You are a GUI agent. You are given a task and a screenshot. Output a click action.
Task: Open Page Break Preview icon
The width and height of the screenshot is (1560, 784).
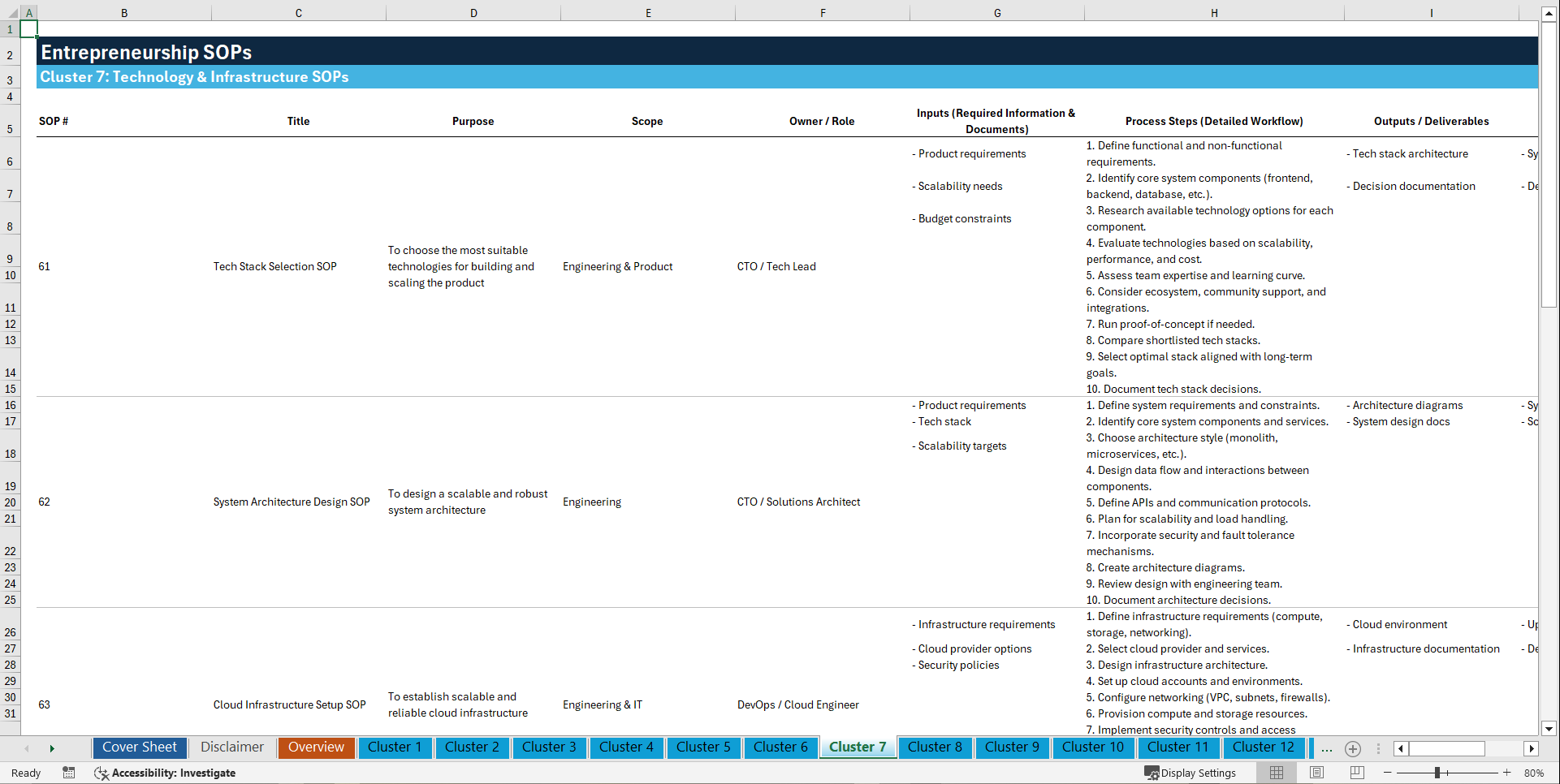coord(1356,773)
